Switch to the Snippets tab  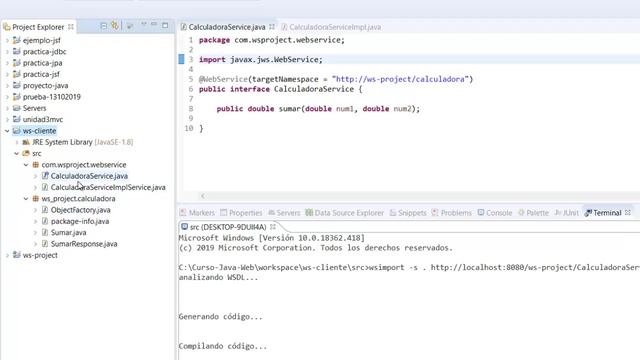pos(408,213)
